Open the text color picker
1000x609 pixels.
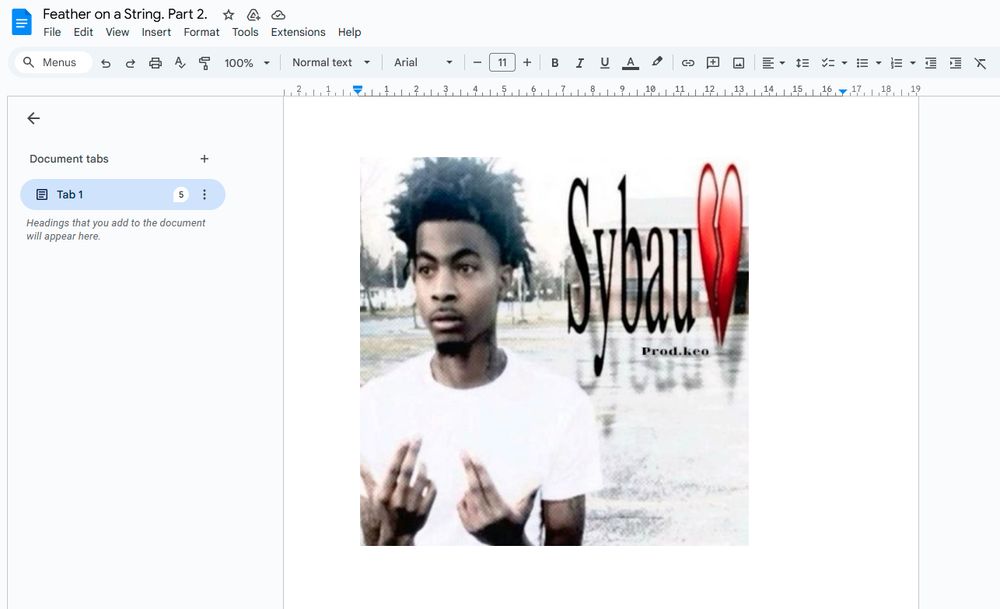[x=630, y=62]
